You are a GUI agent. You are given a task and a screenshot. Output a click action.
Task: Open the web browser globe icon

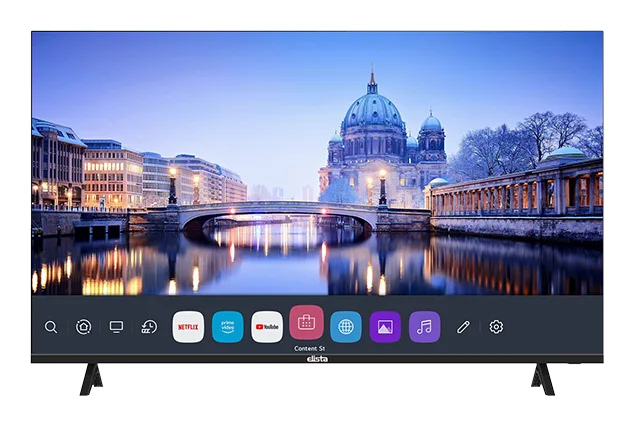[x=346, y=327]
